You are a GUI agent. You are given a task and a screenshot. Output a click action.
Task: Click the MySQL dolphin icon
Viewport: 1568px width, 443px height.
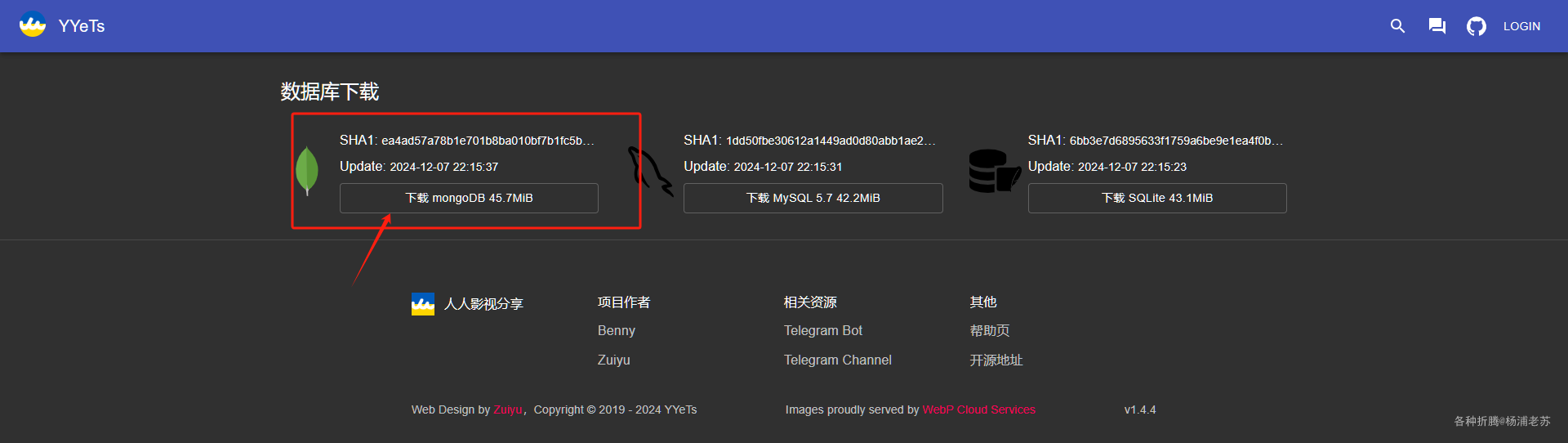650,171
